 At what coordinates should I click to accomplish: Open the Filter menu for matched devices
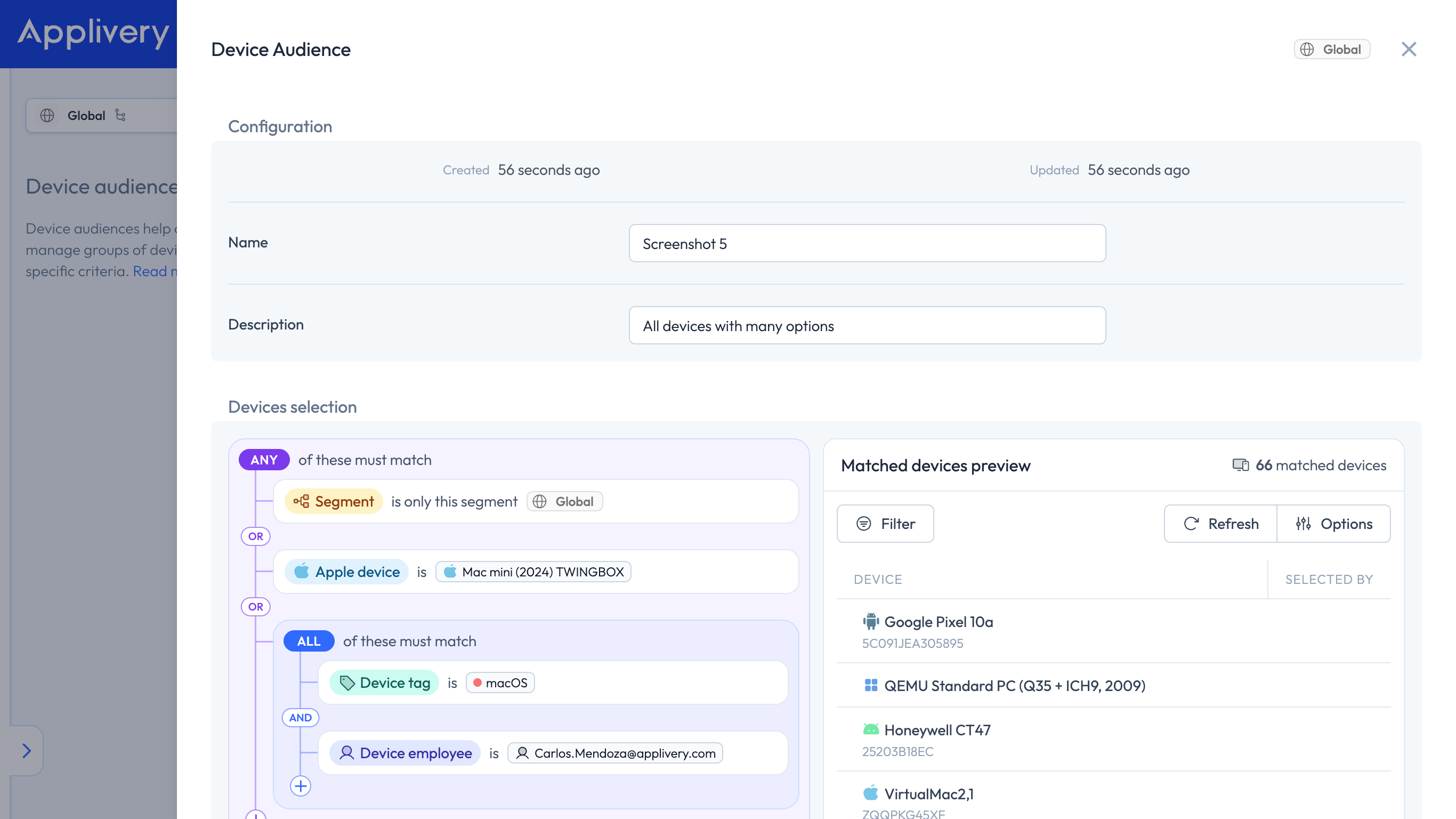[x=885, y=524]
